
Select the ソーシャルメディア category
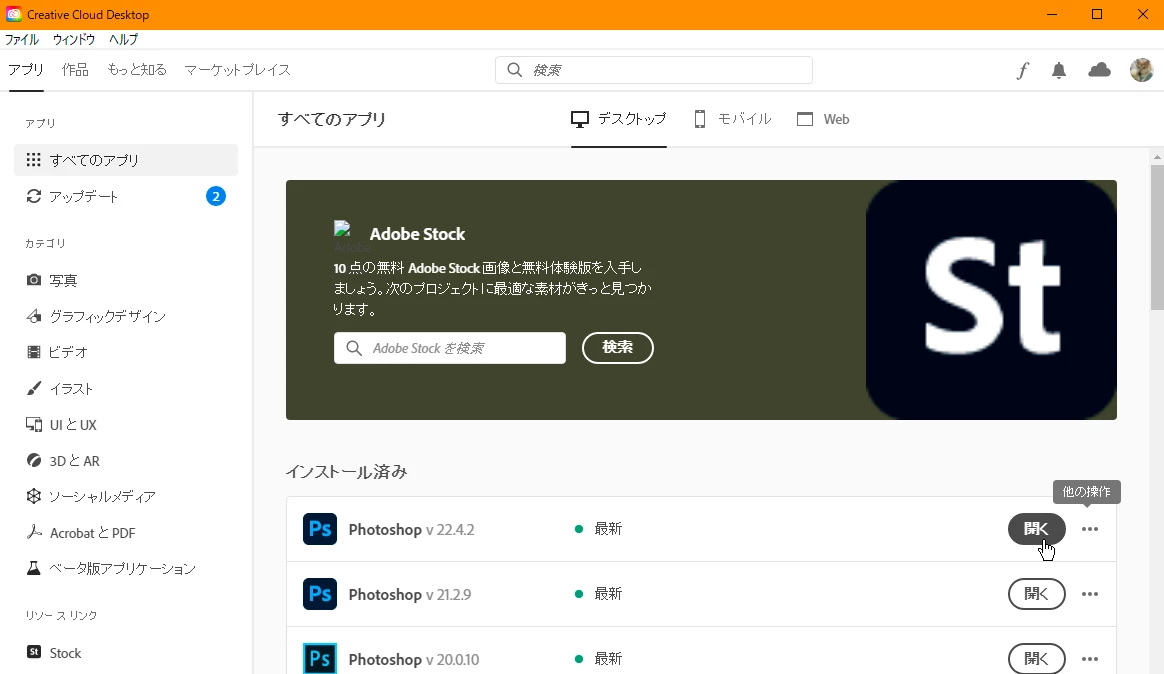point(91,497)
